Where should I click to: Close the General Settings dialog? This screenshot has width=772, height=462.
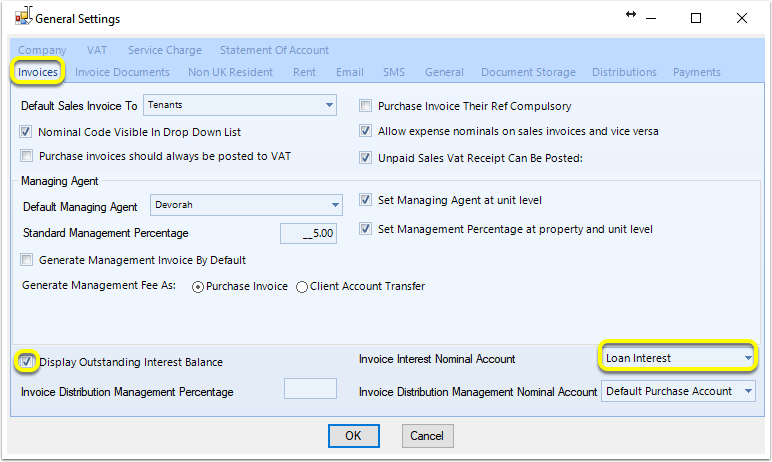tap(741, 18)
